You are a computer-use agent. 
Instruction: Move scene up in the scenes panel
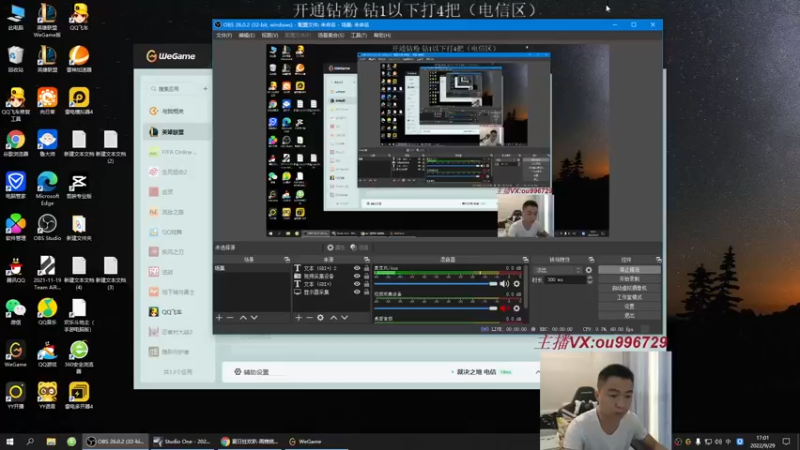[x=243, y=317]
